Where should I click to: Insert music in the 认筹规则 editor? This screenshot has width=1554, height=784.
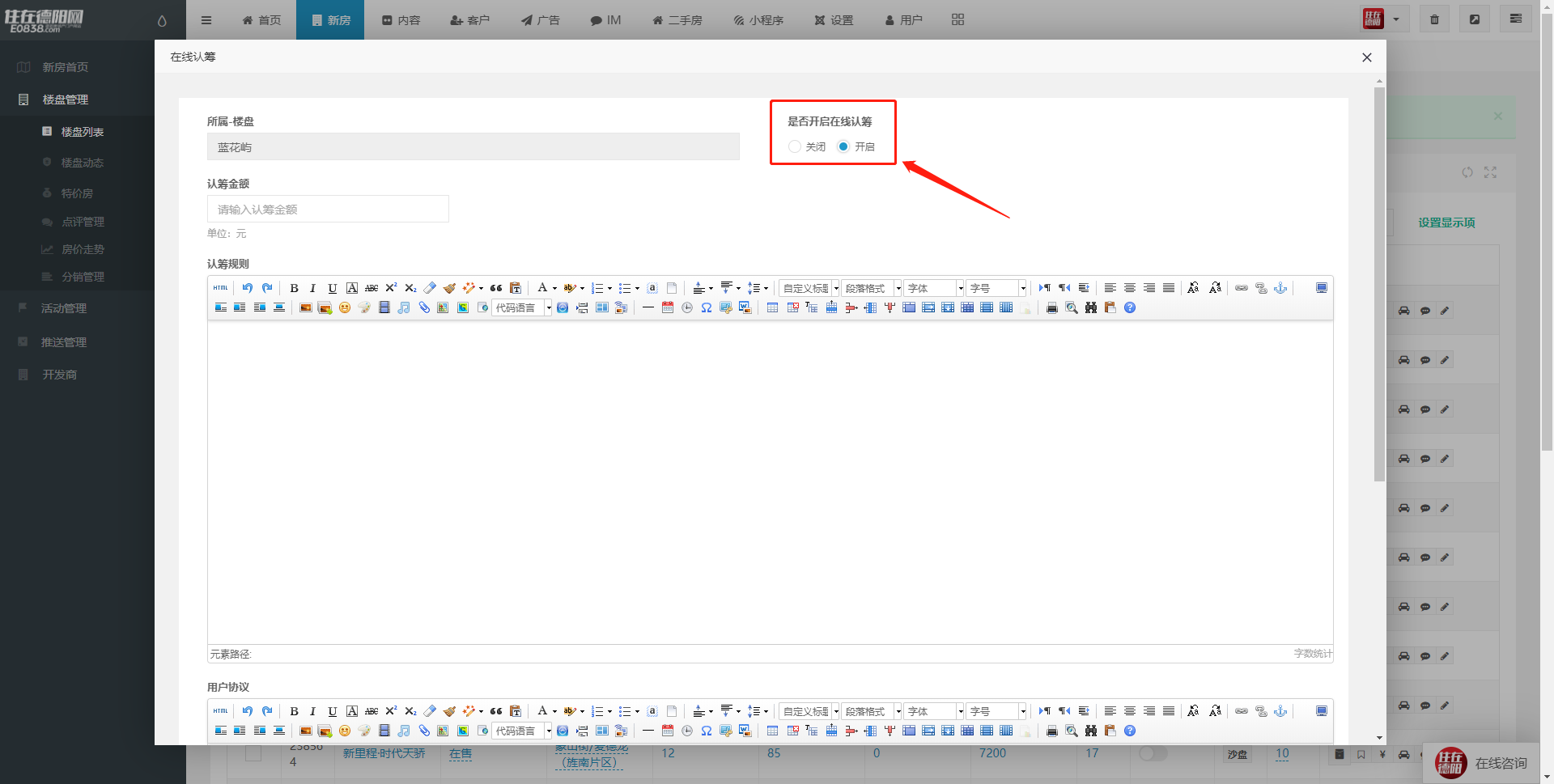click(x=404, y=307)
